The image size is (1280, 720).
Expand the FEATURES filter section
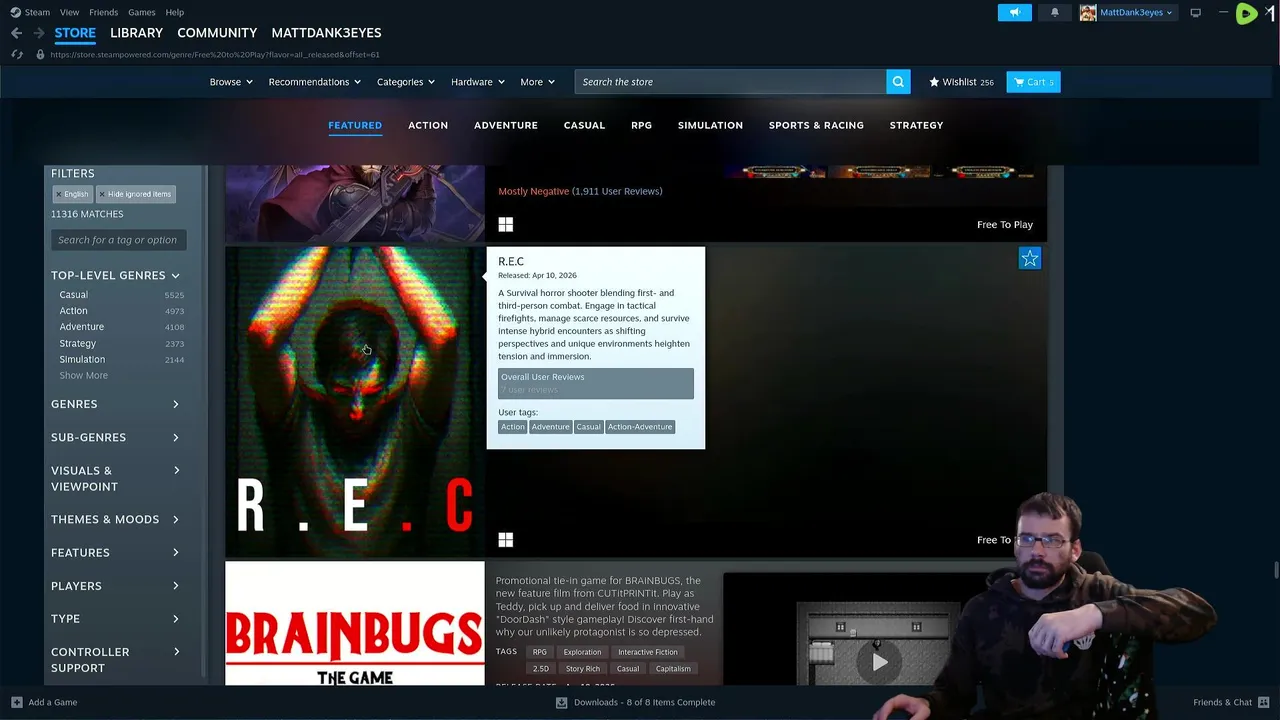[x=116, y=552]
